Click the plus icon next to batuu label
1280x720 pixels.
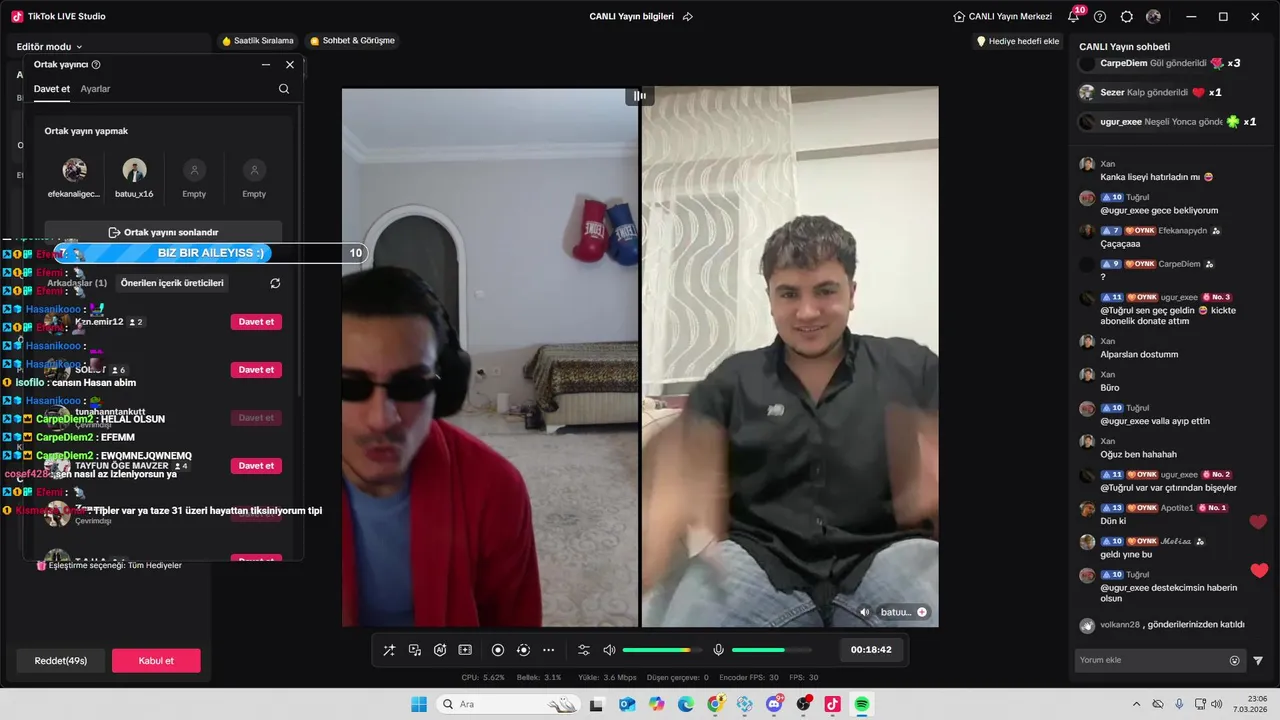click(x=922, y=612)
